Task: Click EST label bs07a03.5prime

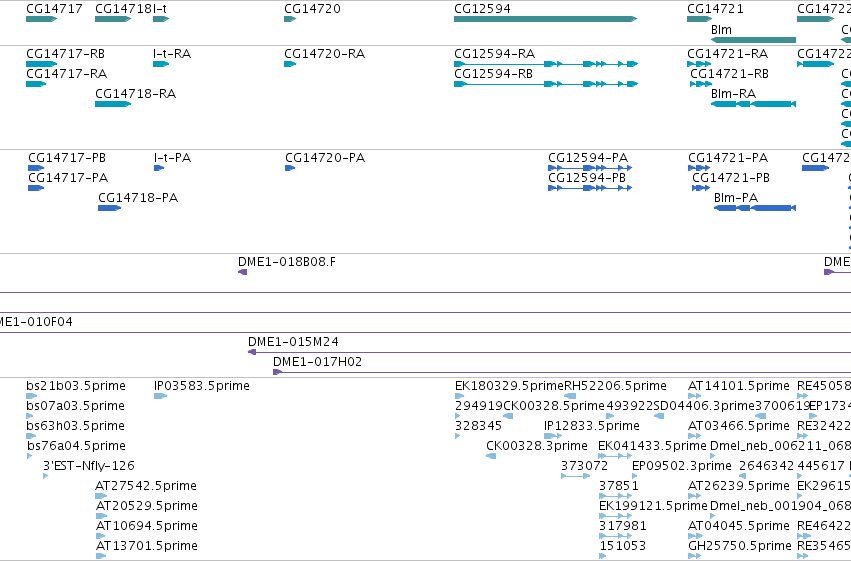Action: coord(75,406)
